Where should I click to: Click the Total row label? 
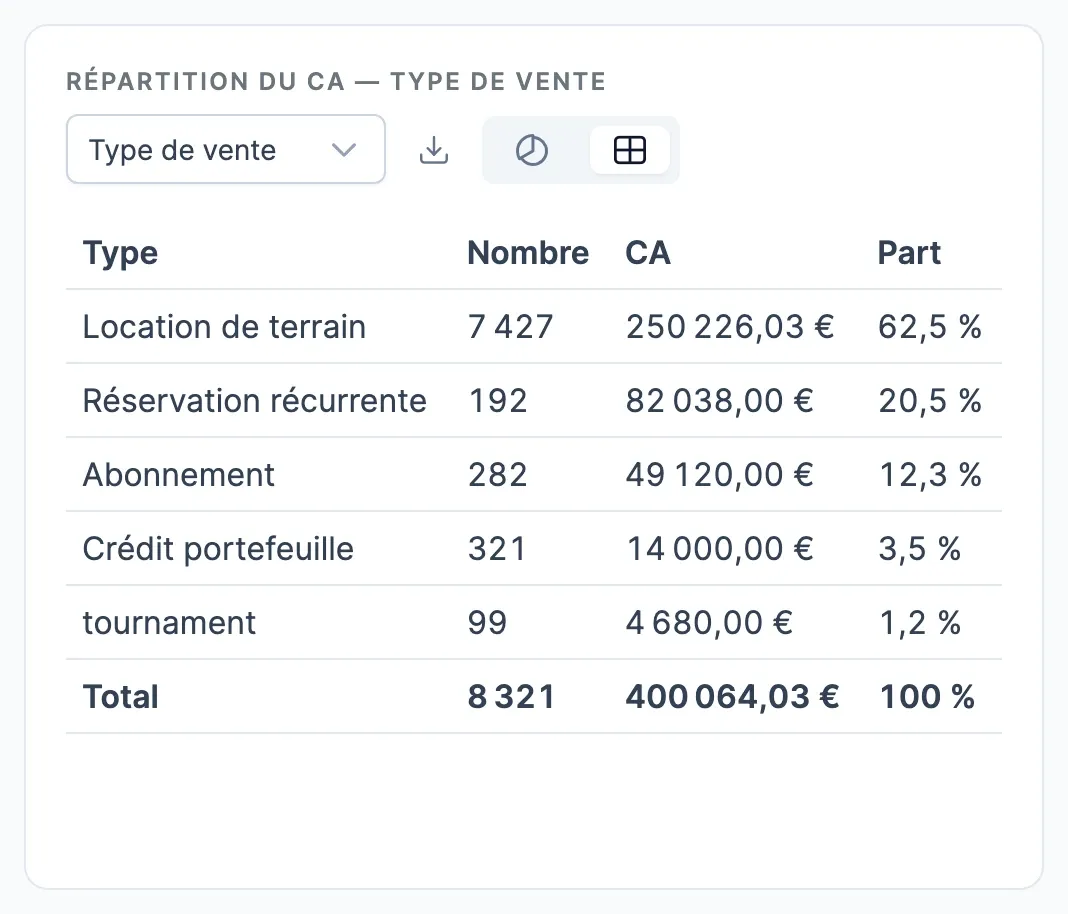(121, 697)
